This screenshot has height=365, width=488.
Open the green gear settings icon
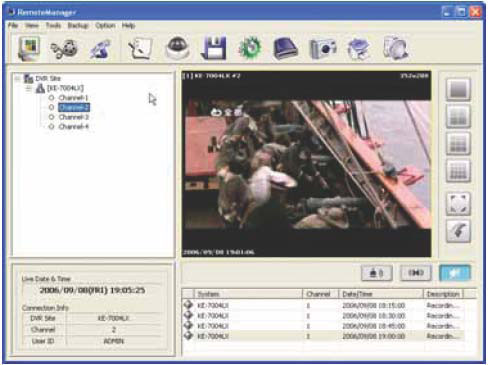coord(250,48)
